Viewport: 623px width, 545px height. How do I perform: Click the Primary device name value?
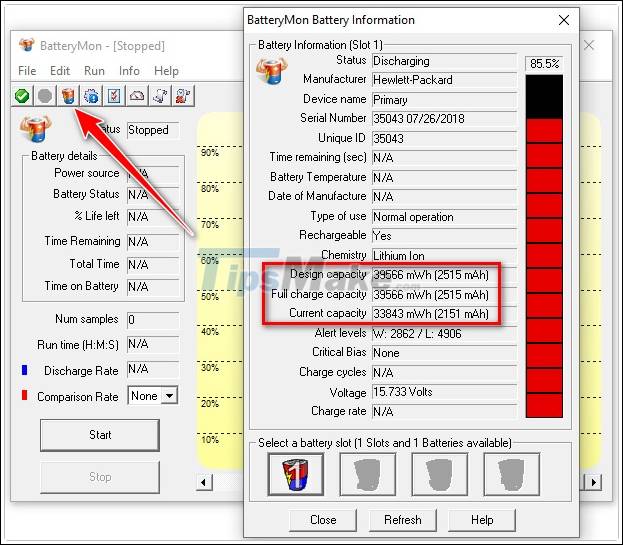pos(444,100)
